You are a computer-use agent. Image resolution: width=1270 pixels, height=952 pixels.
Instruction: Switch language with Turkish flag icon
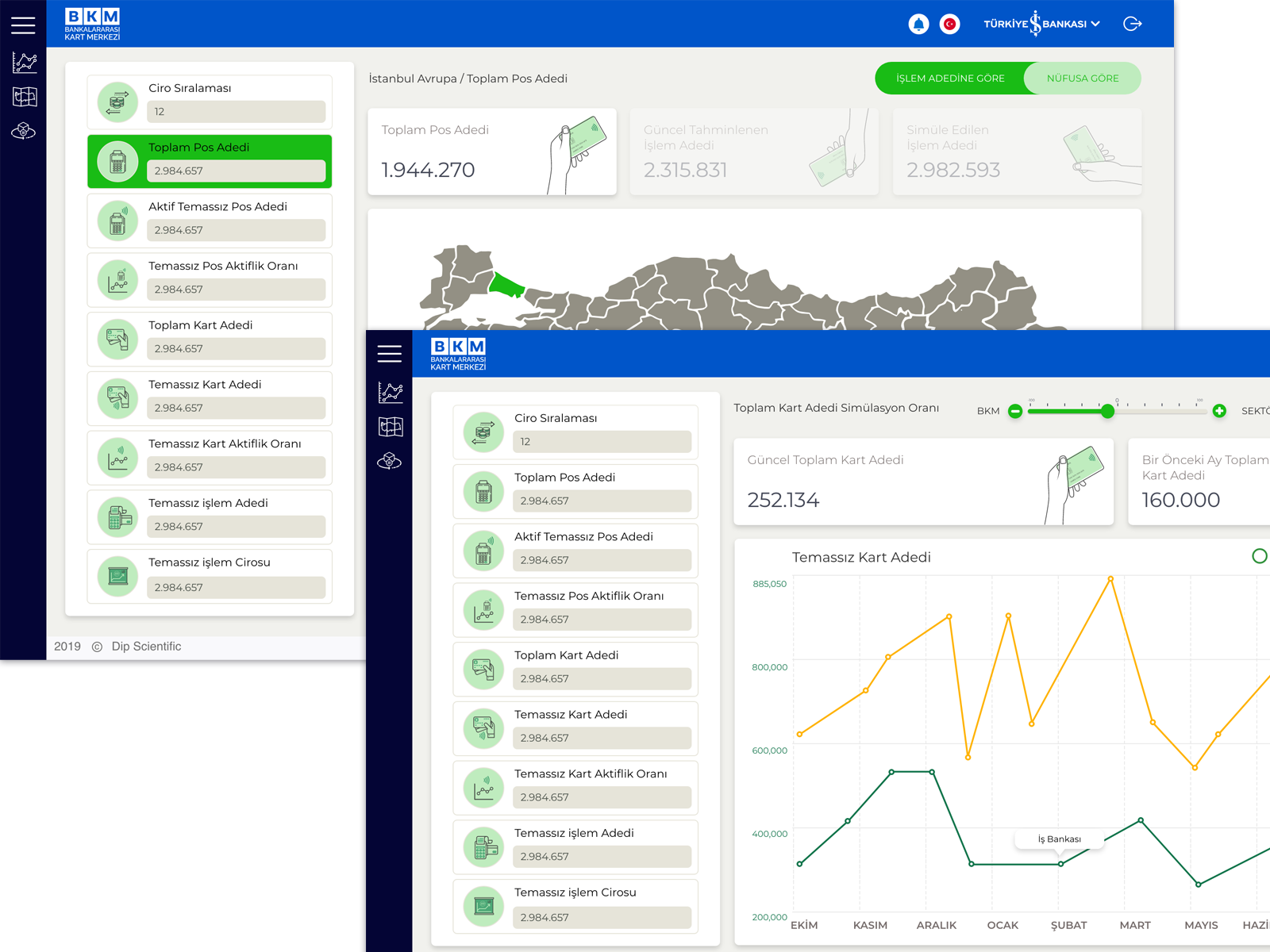click(949, 24)
